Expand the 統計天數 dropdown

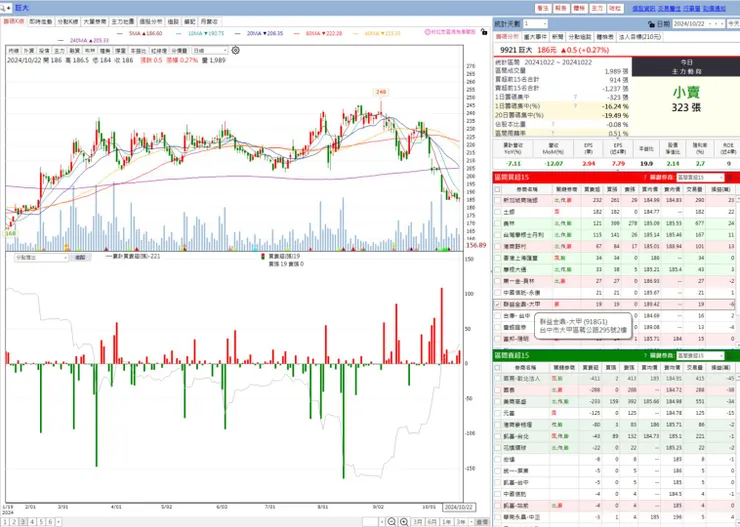(x=535, y=24)
